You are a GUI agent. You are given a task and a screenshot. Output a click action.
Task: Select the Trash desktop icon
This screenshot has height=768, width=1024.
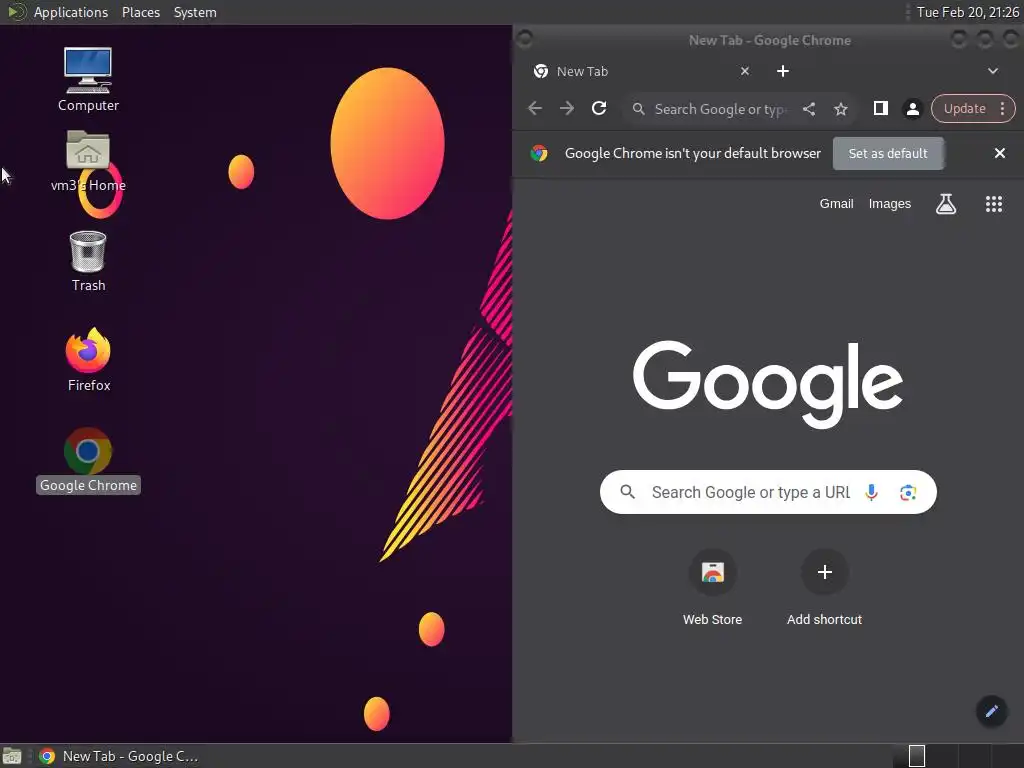click(88, 261)
